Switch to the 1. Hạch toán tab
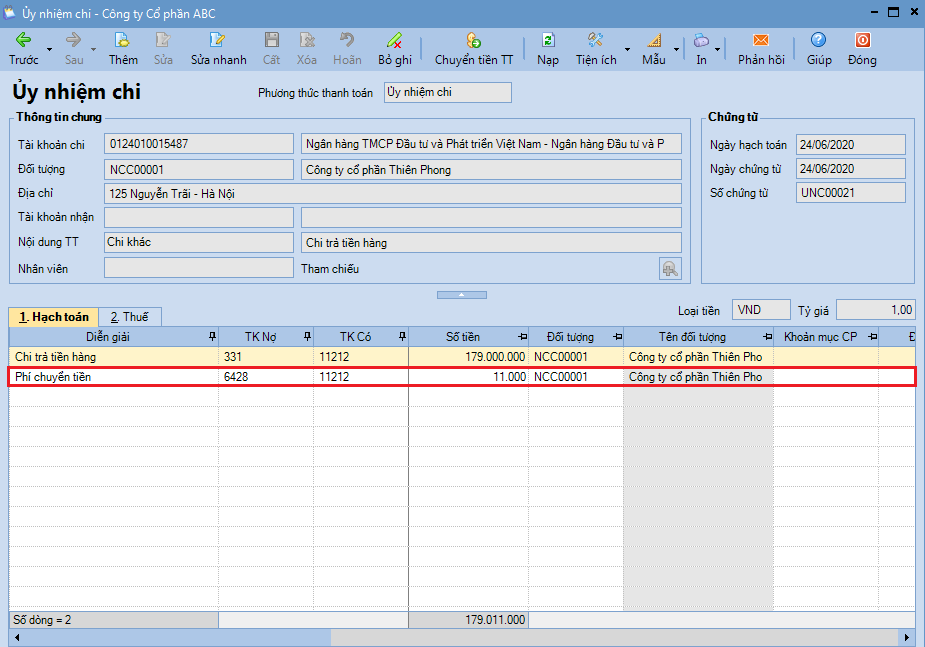The width and height of the screenshot is (925, 647). (54, 317)
